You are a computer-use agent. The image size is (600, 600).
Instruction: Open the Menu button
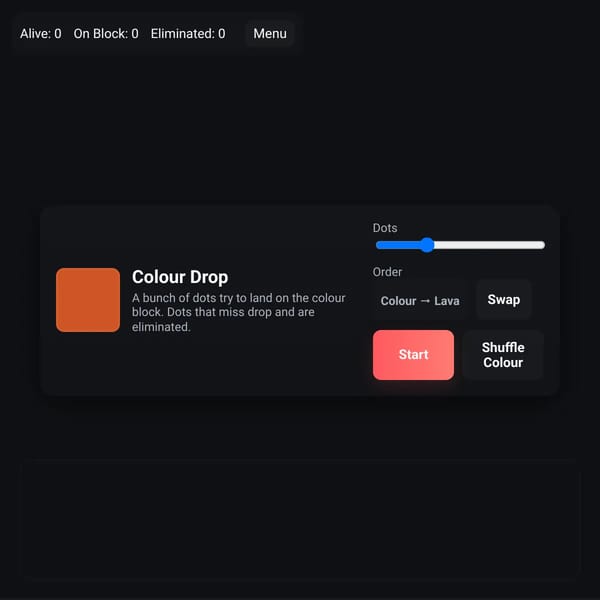coord(270,34)
